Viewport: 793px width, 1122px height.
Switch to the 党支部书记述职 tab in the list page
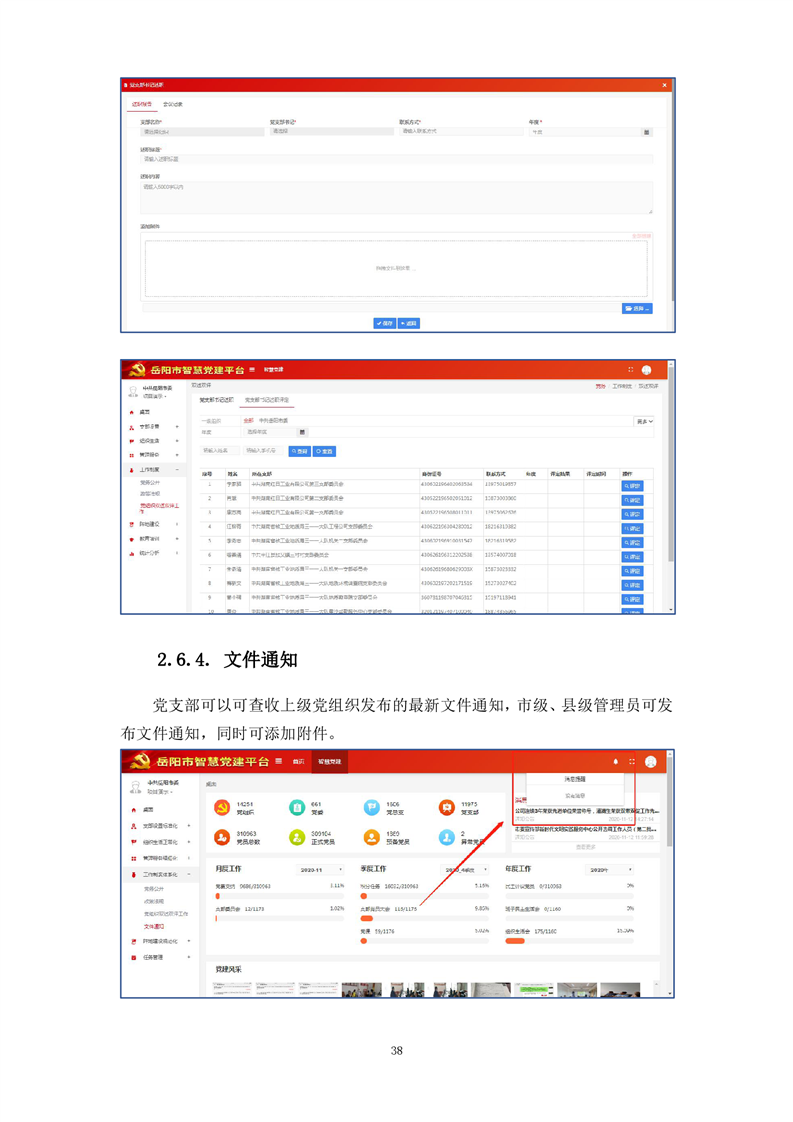coord(216,400)
